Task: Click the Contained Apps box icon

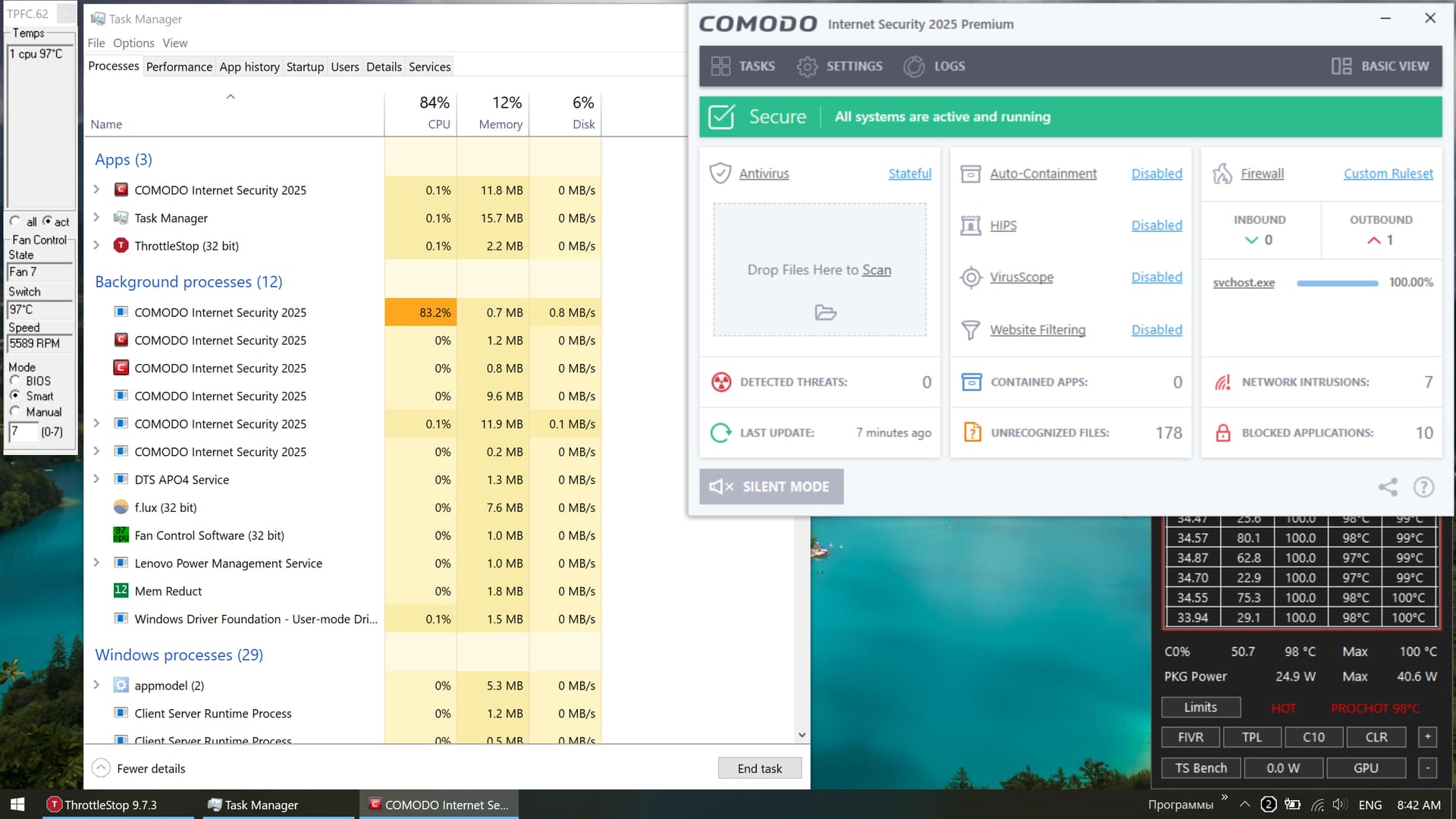Action: [971, 382]
